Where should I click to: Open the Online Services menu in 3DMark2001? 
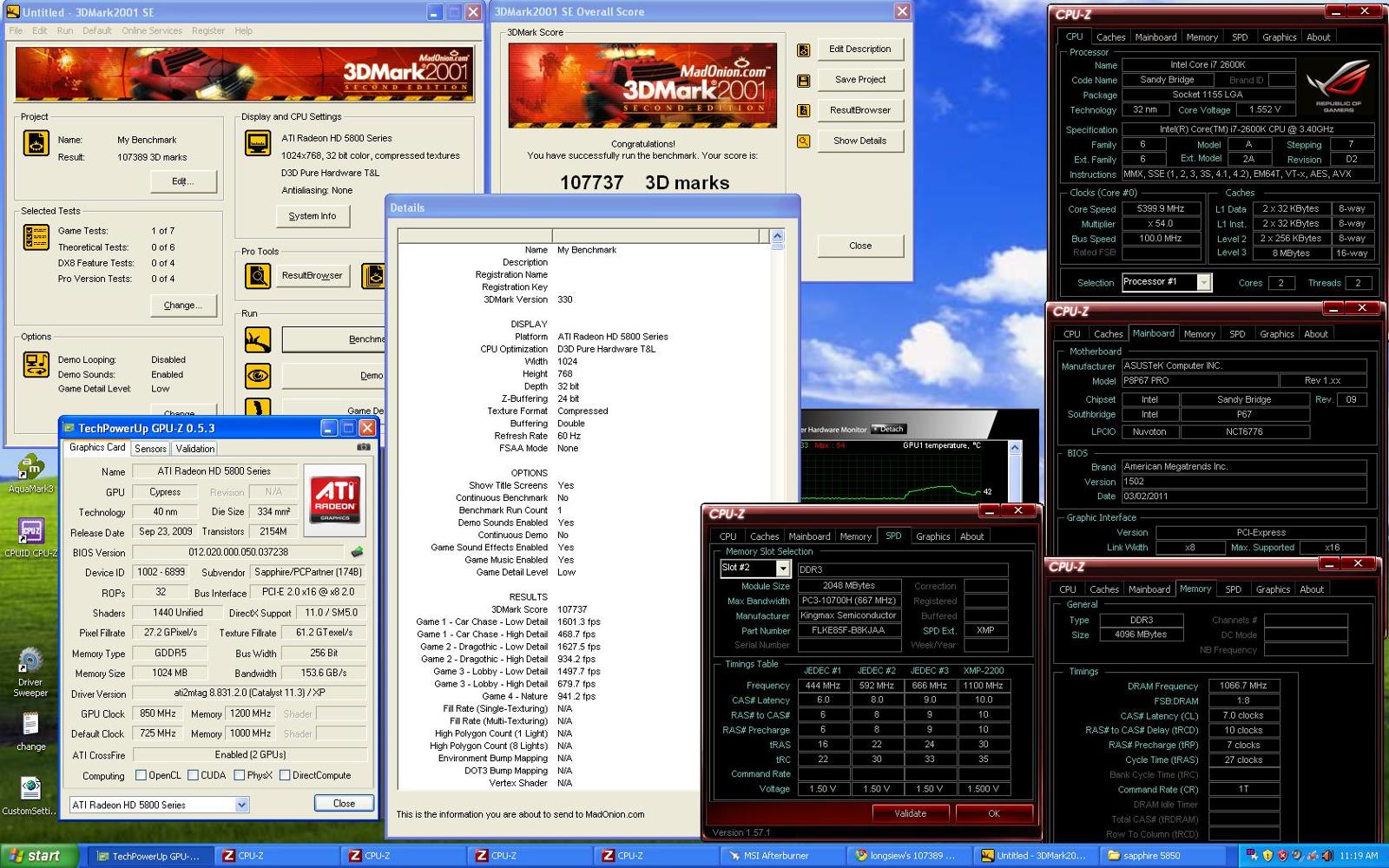pos(152,30)
